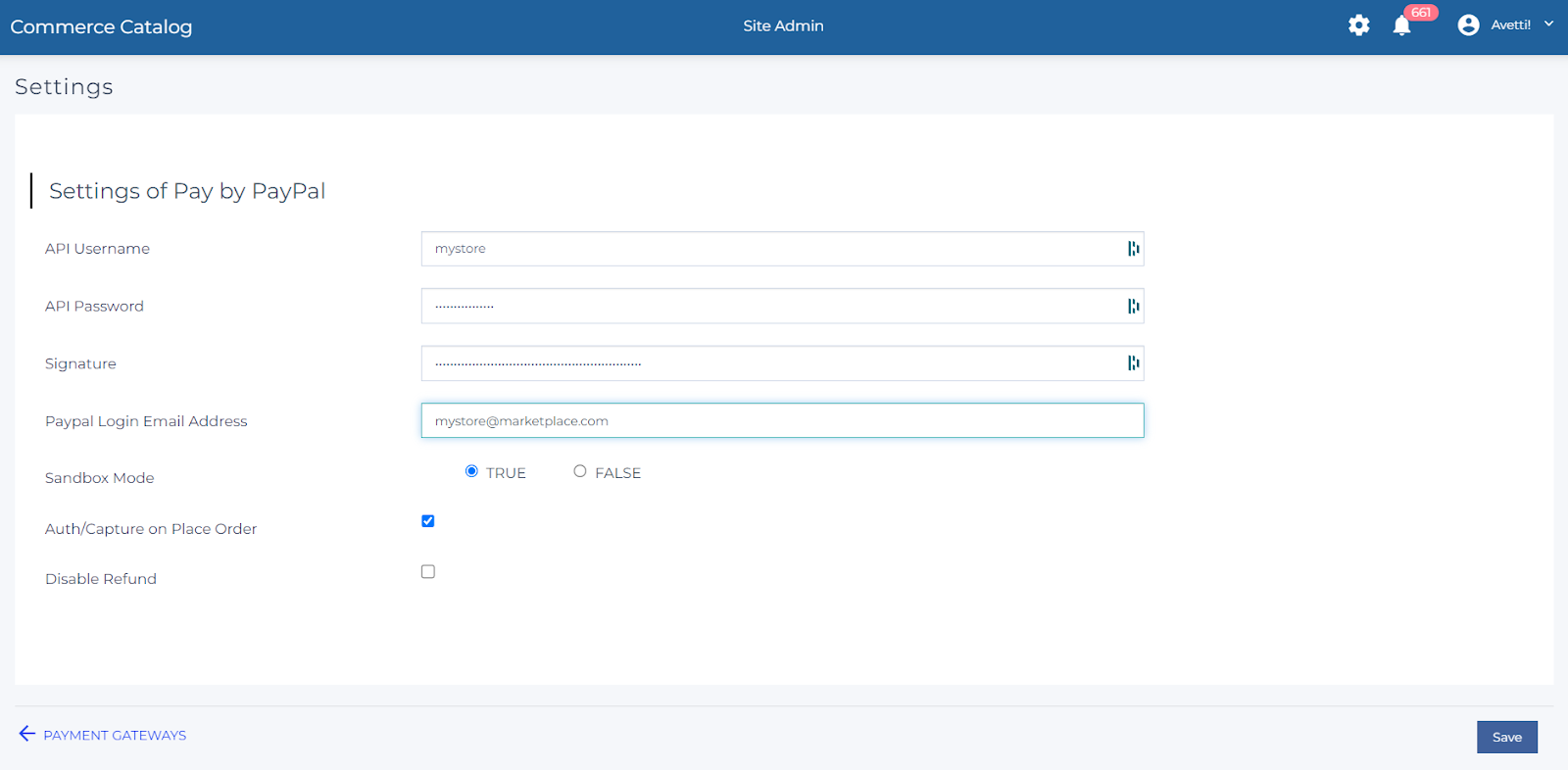Open the settings gear icon
This screenshot has width=1568, height=770.
point(1358,25)
